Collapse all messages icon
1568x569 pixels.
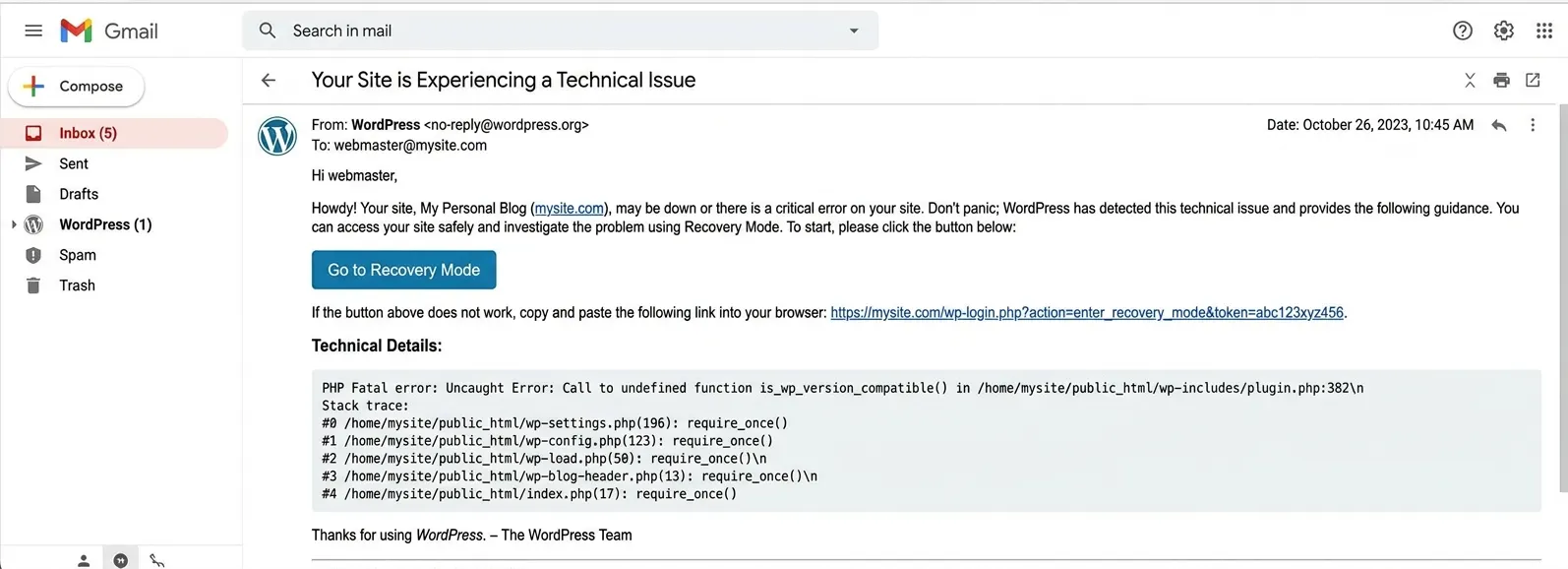coord(1470,81)
